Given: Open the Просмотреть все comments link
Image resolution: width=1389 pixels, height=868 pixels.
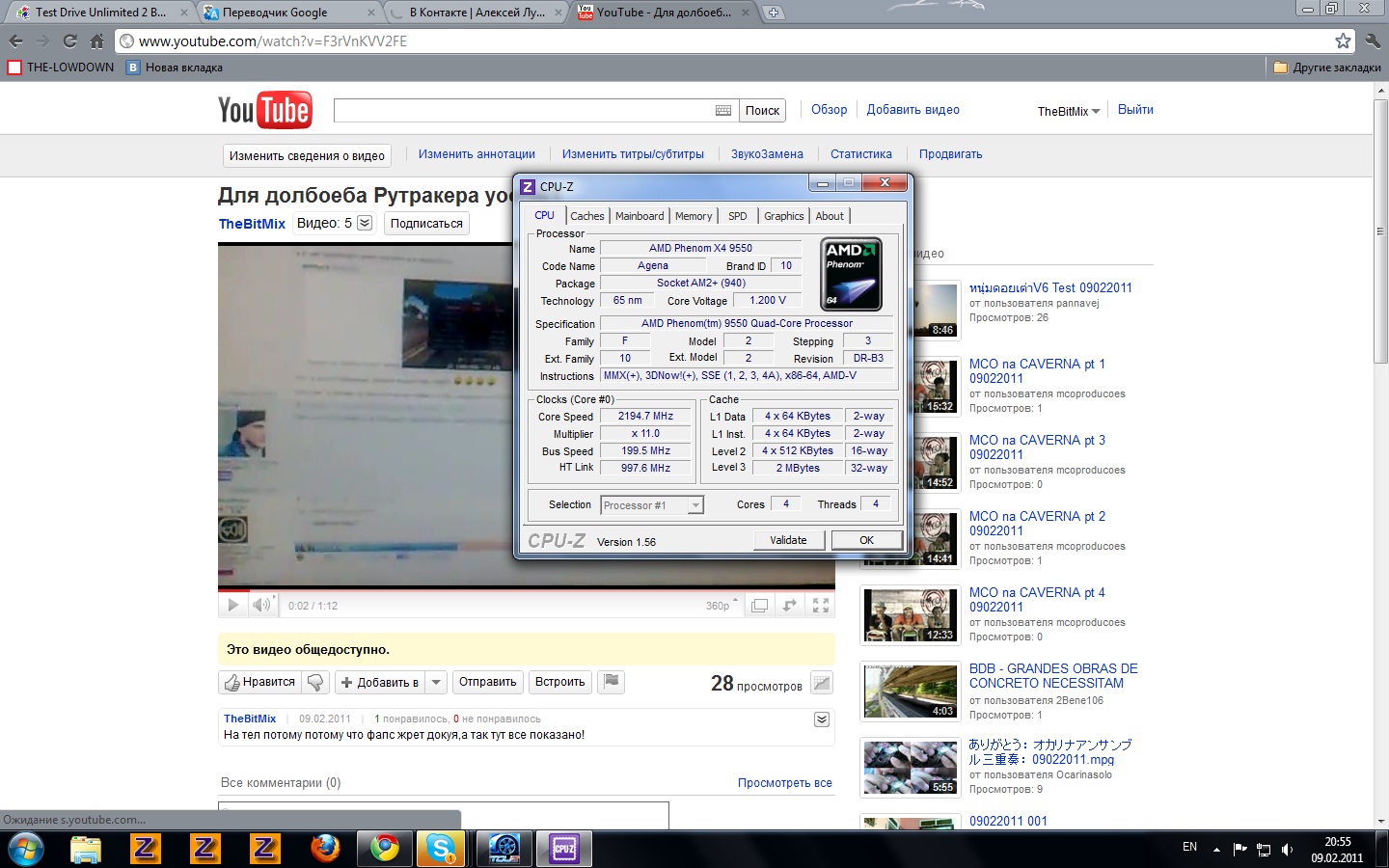Looking at the screenshot, I should pos(784,783).
